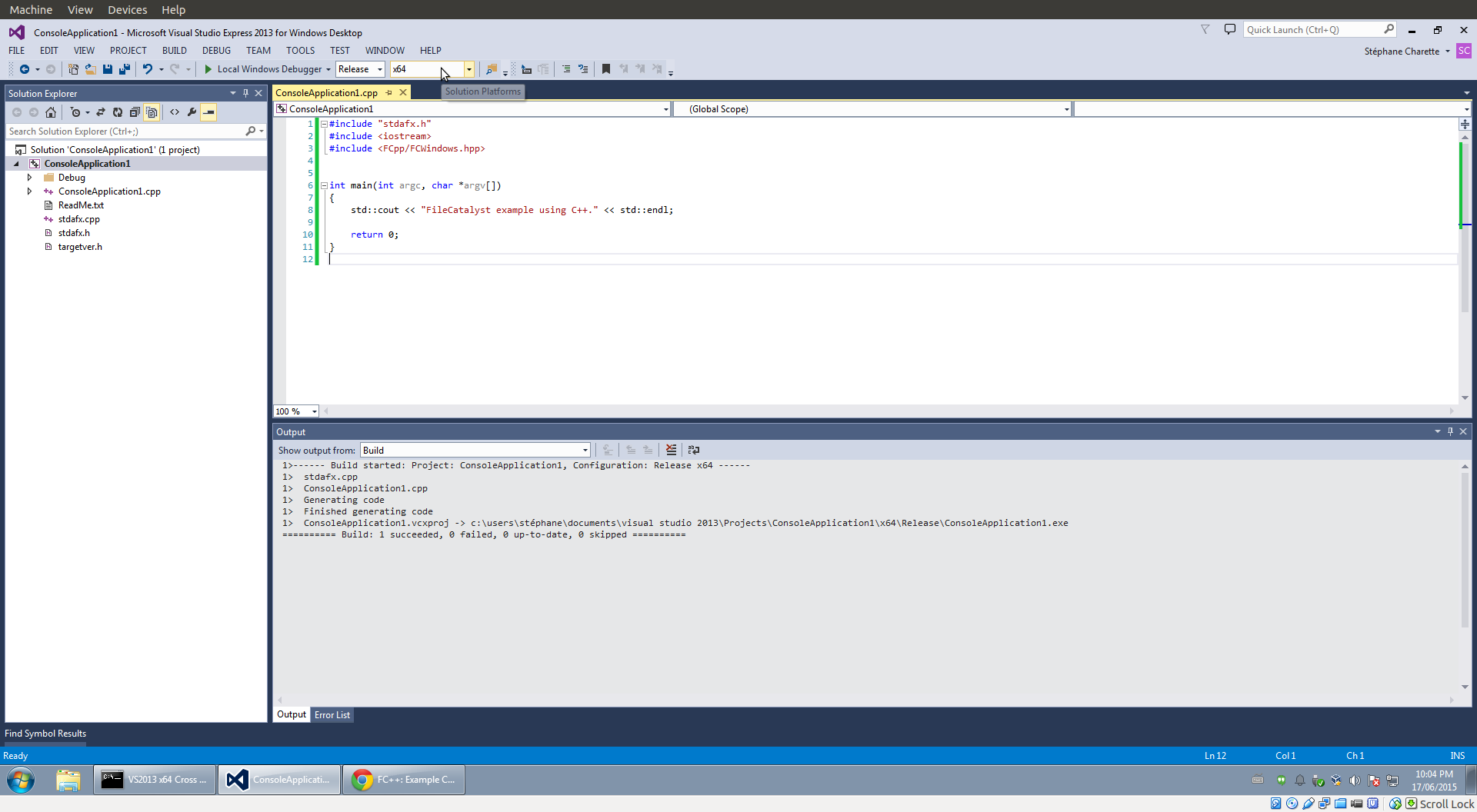Open Chrome from the Windows taskbar
The width and height of the screenshot is (1477, 812).
404,780
